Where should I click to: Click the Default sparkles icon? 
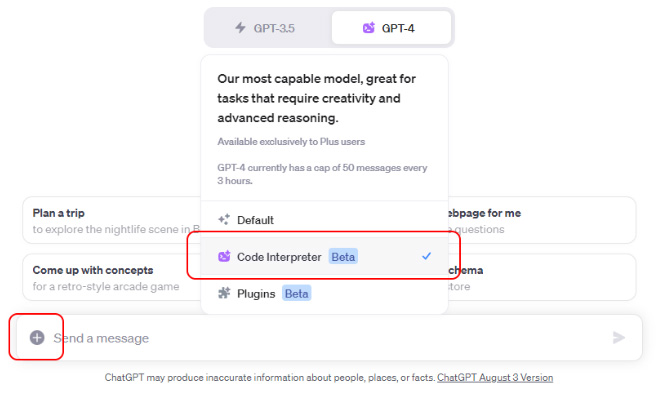(224, 220)
